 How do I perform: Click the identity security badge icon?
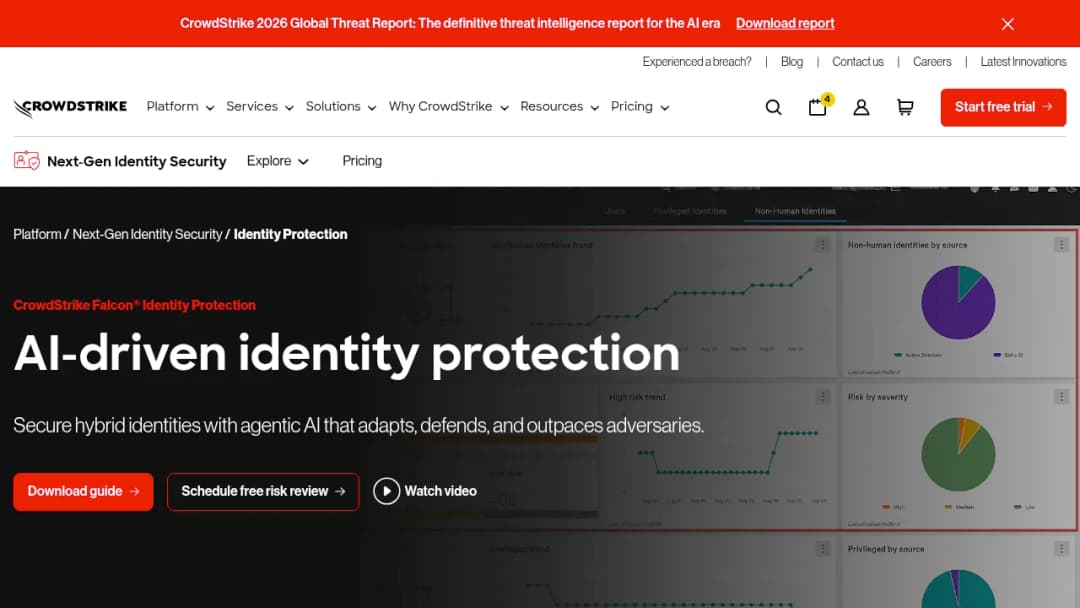(x=26, y=160)
